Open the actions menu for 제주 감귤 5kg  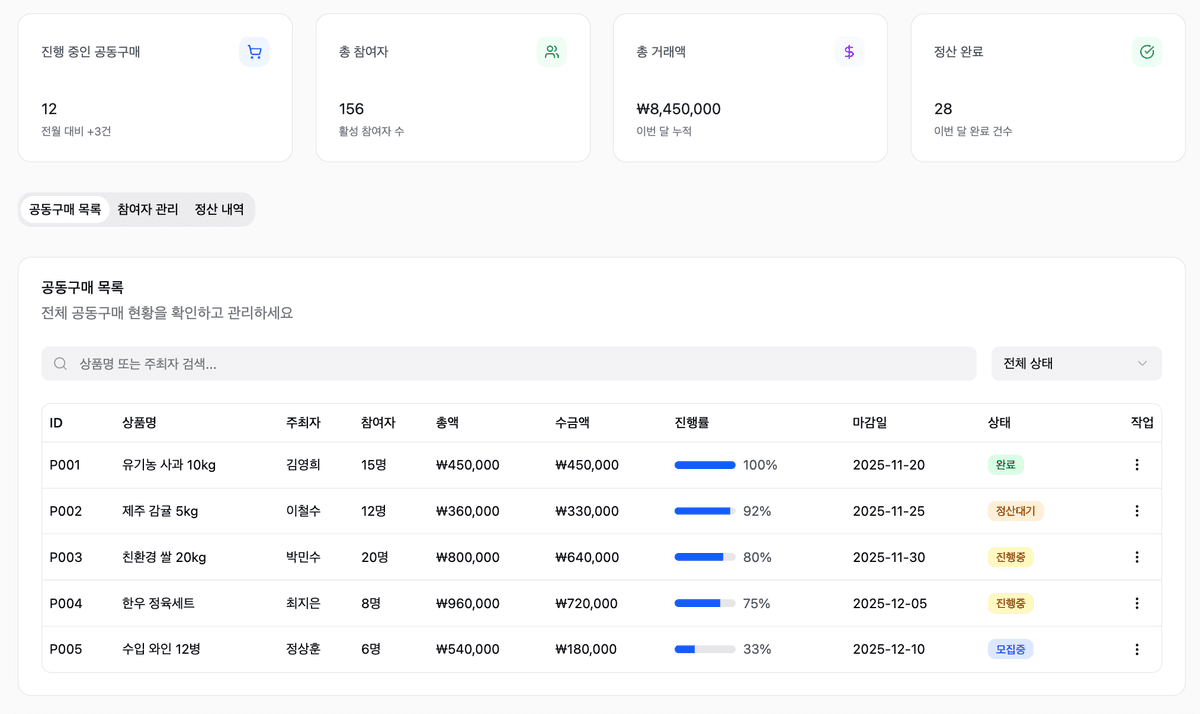pyautogui.click(x=1137, y=510)
